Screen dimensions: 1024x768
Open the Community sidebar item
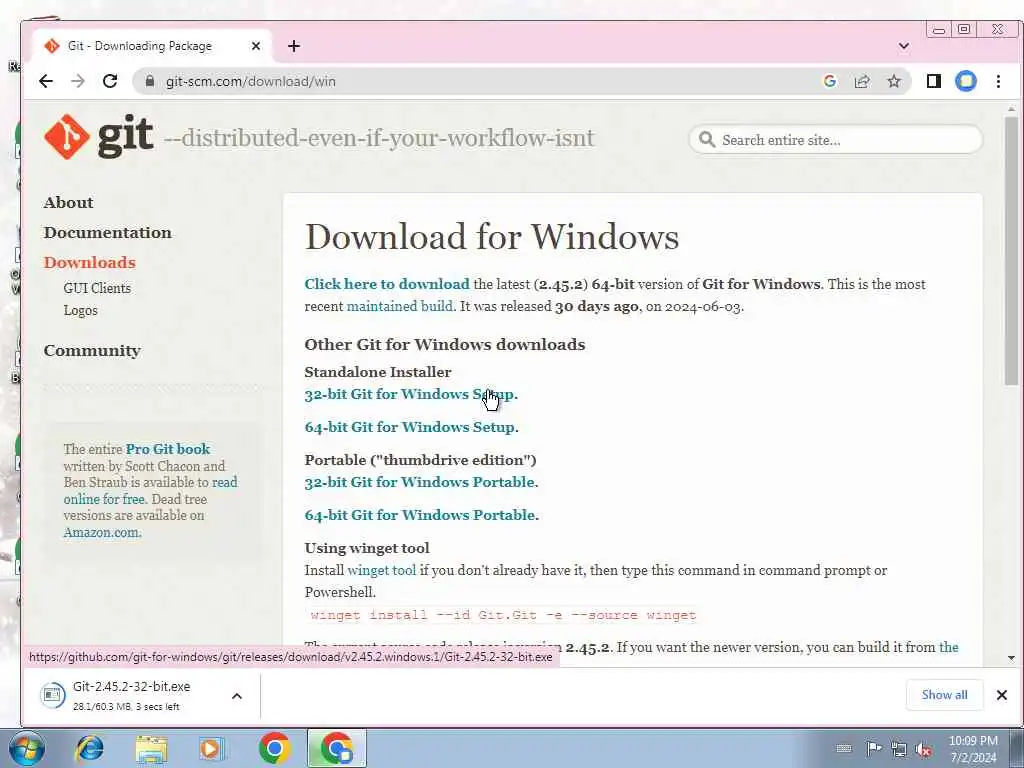tap(92, 351)
